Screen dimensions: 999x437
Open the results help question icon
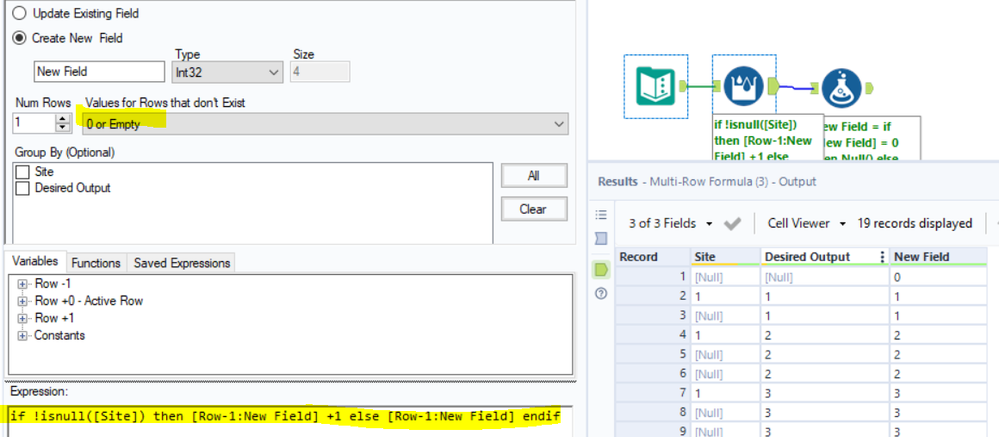(600, 294)
